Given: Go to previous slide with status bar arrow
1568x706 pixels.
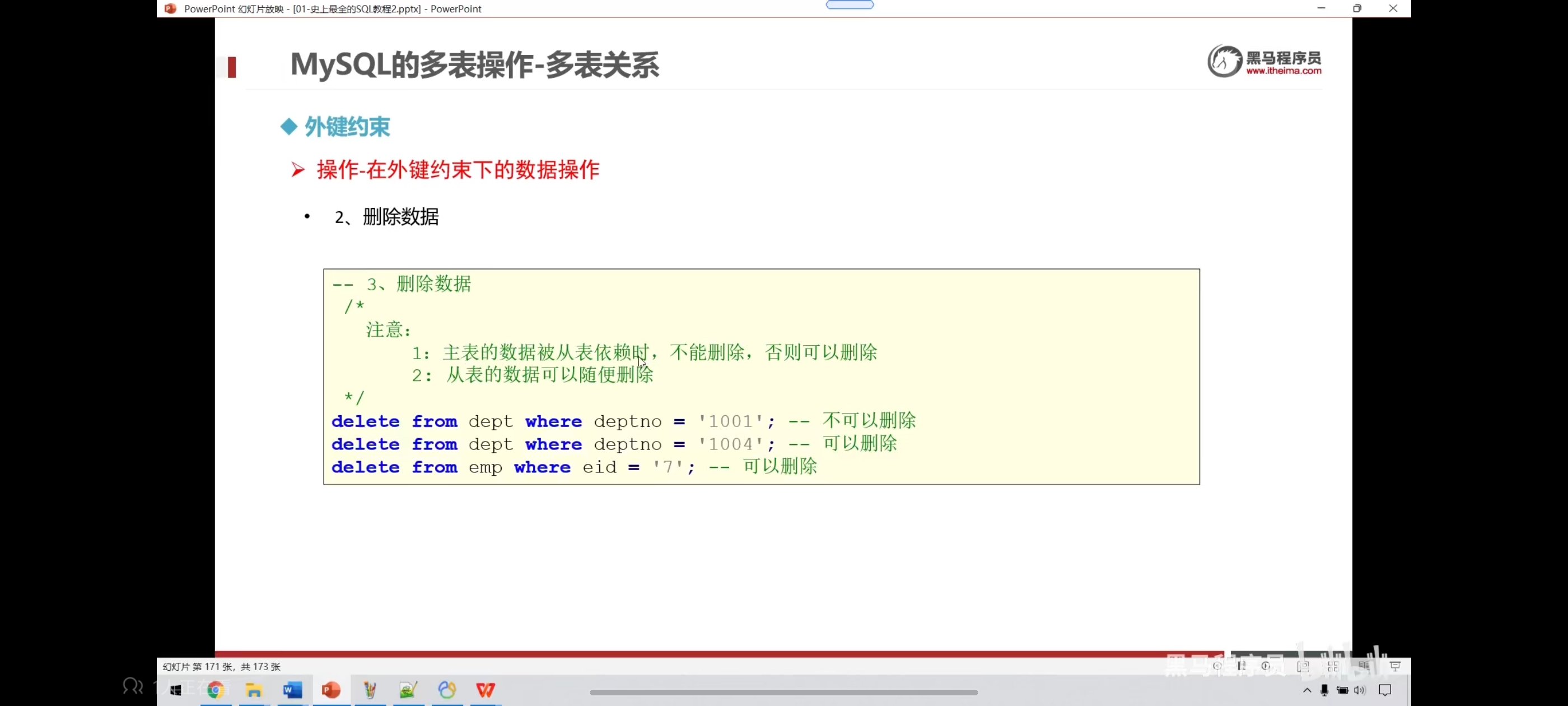Looking at the screenshot, I should point(1217,666).
